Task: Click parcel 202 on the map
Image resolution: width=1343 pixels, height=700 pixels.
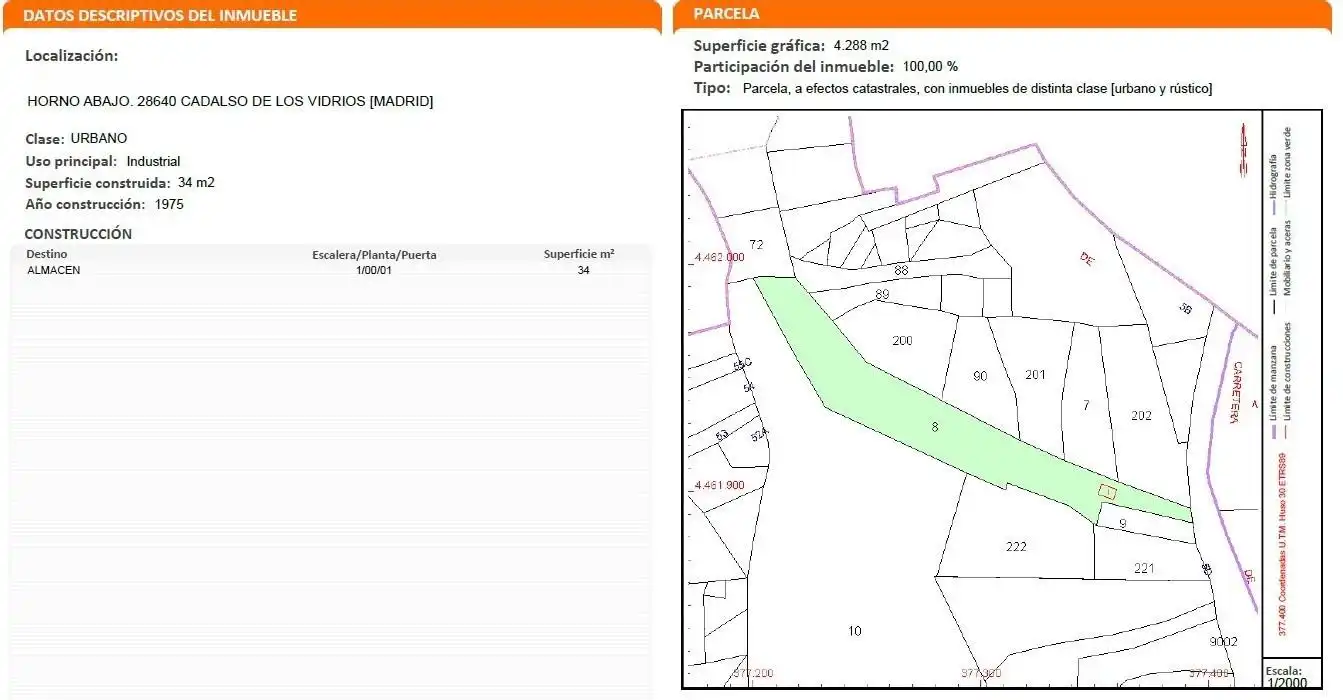Action: (1141, 416)
